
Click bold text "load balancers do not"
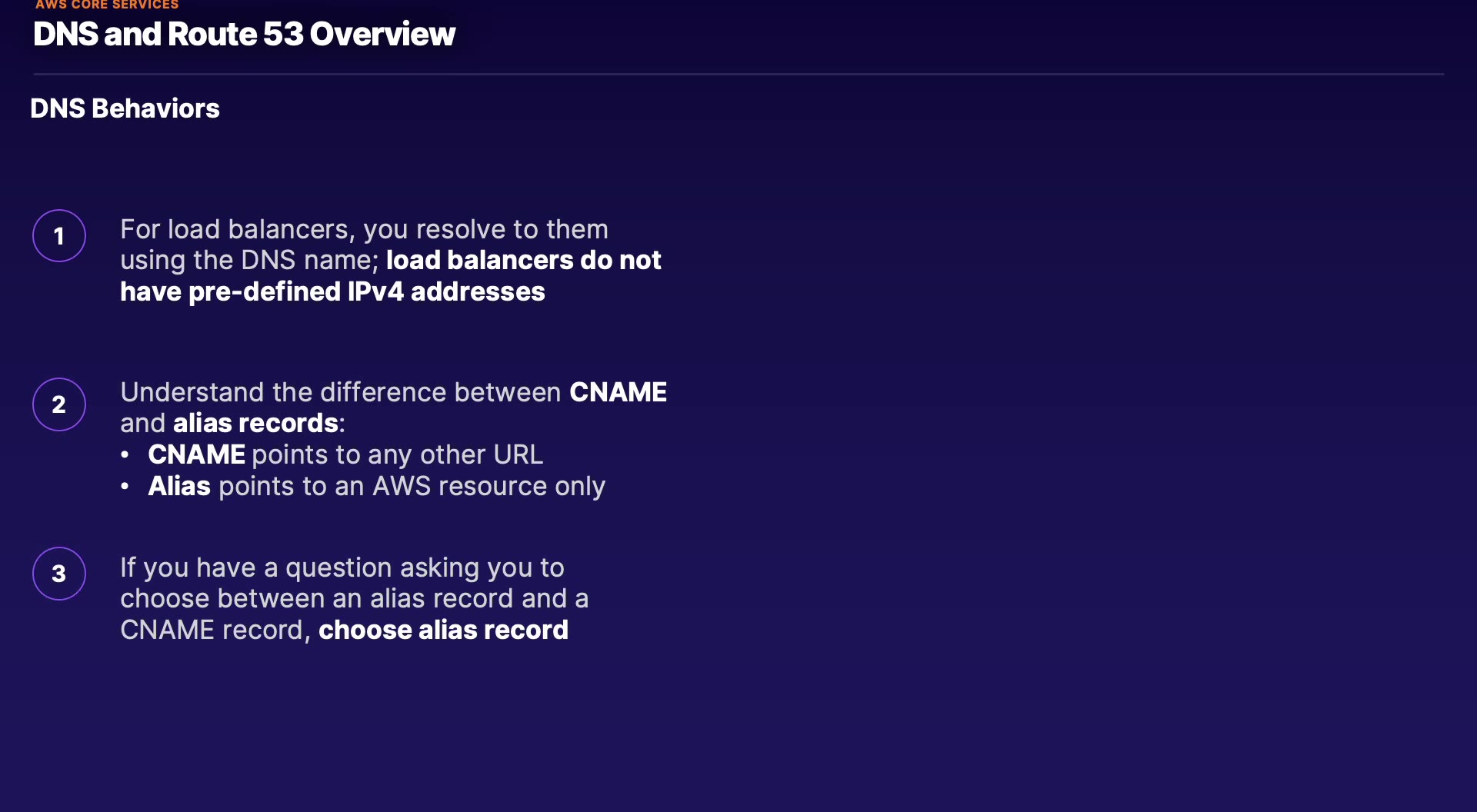click(x=523, y=261)
